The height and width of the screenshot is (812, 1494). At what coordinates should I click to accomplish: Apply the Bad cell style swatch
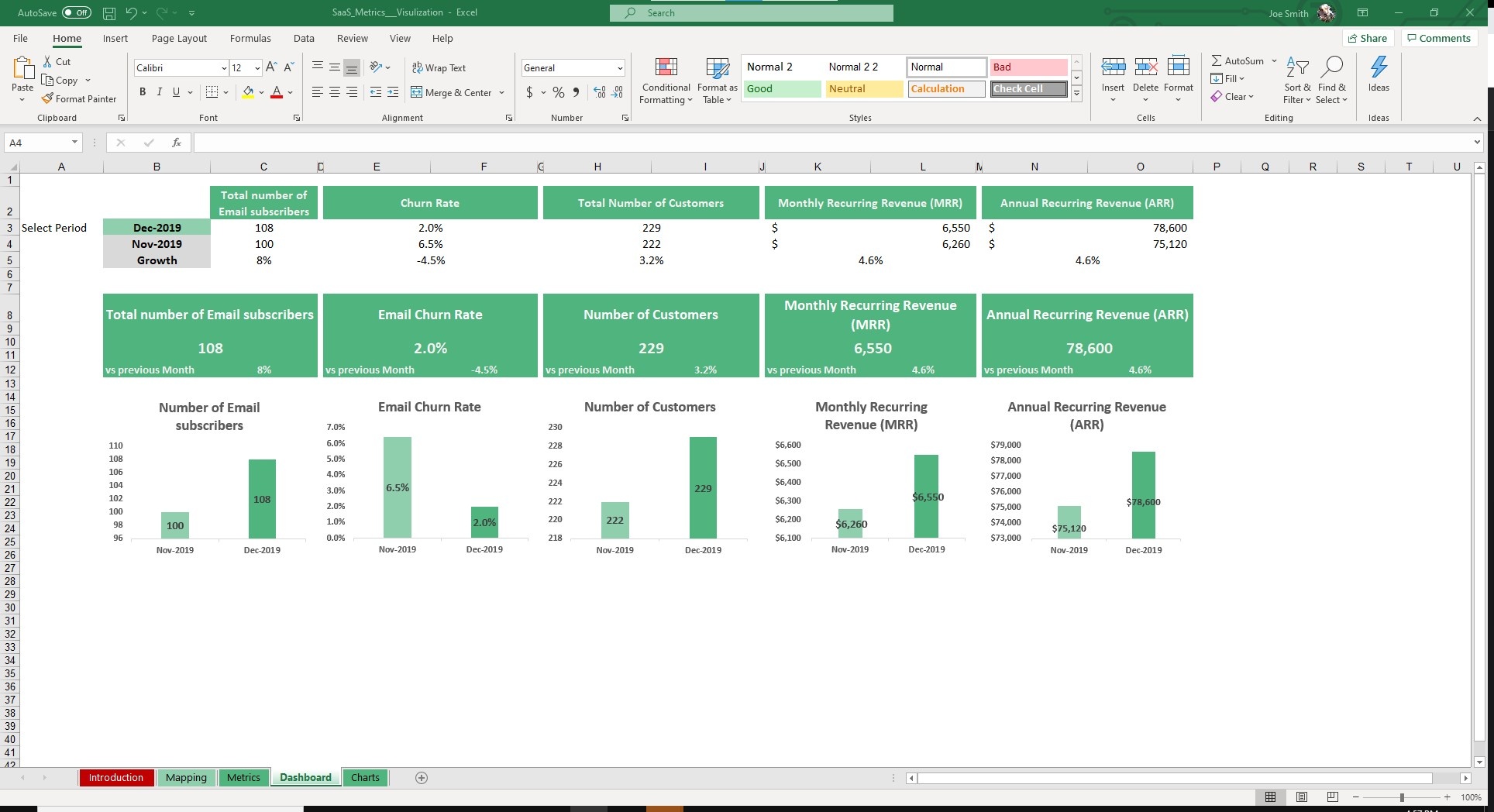pyautogui.click(x=1028, y=67)
